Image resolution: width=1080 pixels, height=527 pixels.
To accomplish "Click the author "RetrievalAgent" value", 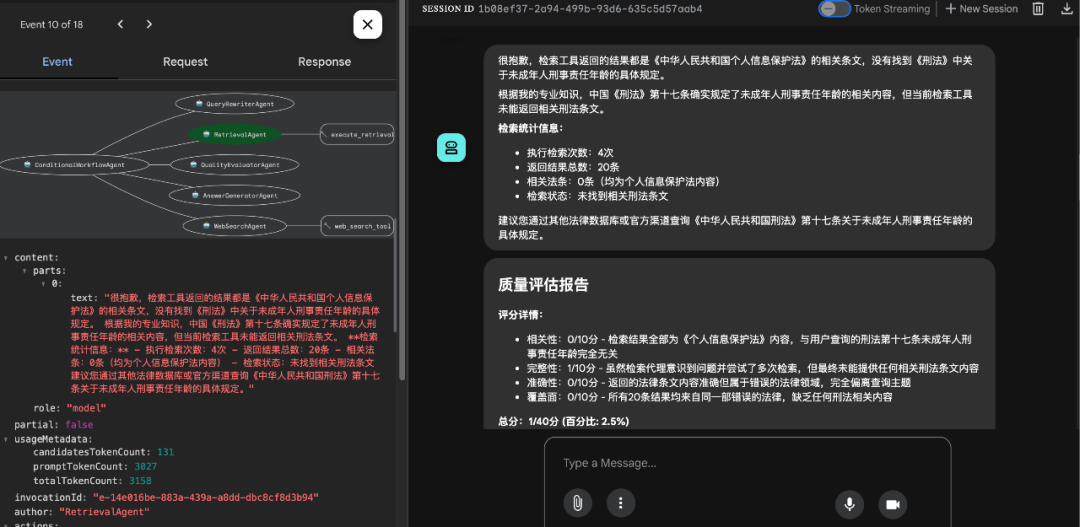I will coord(104,512).
